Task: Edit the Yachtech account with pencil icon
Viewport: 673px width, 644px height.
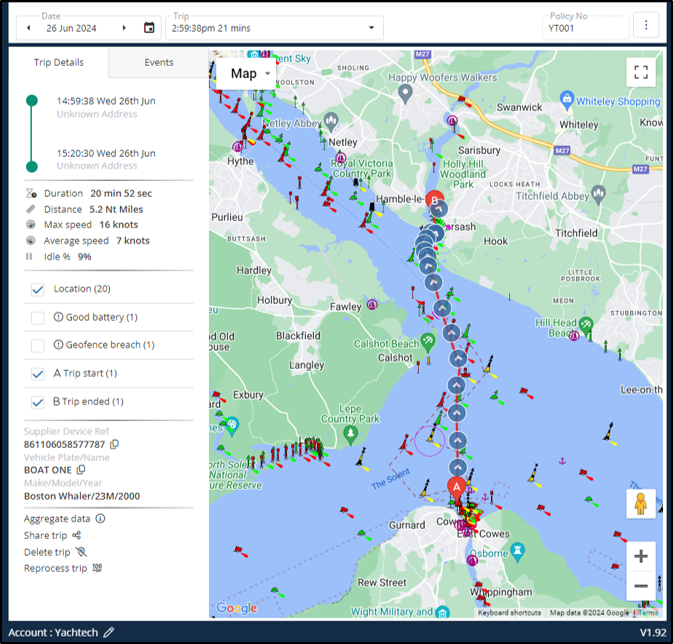Action: click(109, 632)
